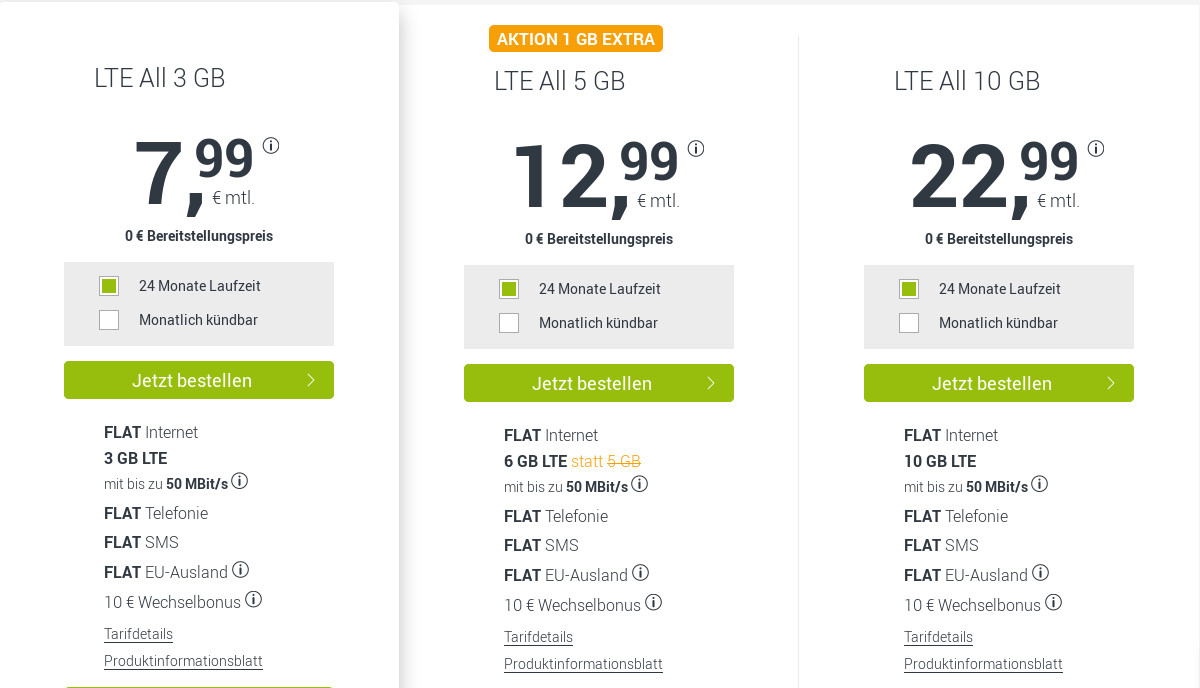Select Monatlich kündbar for LTE All 10 GB

click(x=909, y=323)
